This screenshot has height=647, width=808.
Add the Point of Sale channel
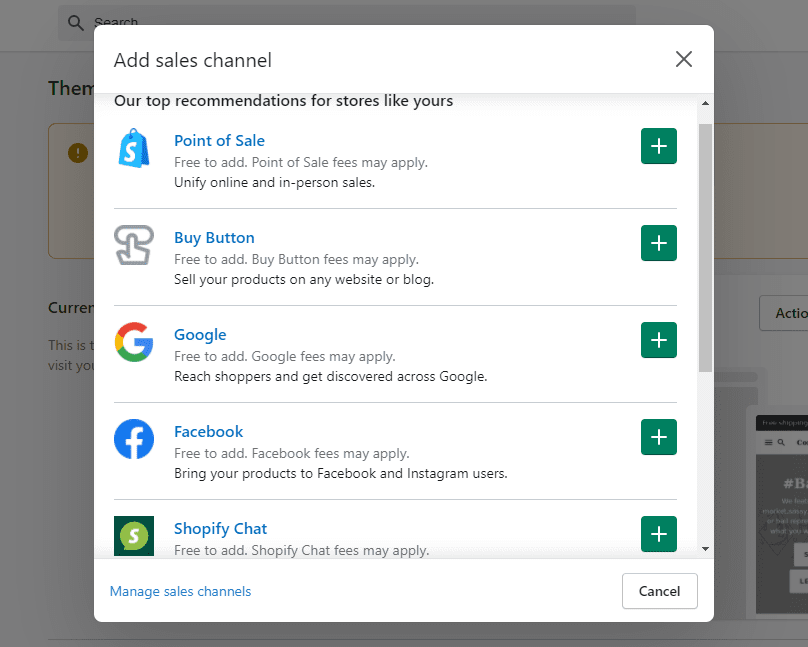(x=659, y=146)
